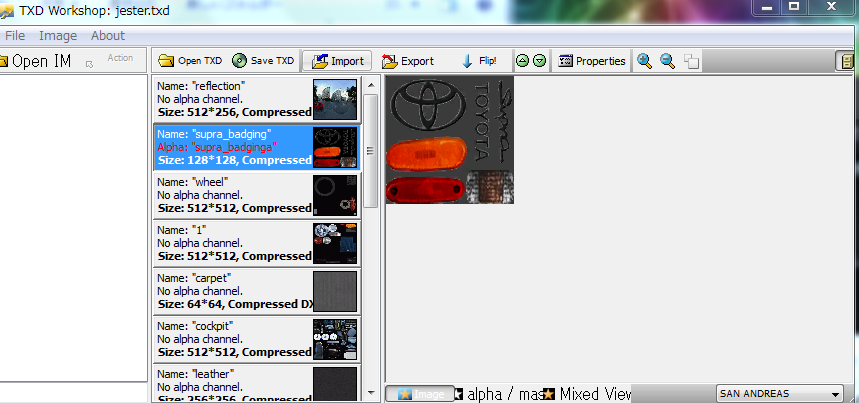
Task: Switch to the alpha / mask tab
Action: pos(499,394)
